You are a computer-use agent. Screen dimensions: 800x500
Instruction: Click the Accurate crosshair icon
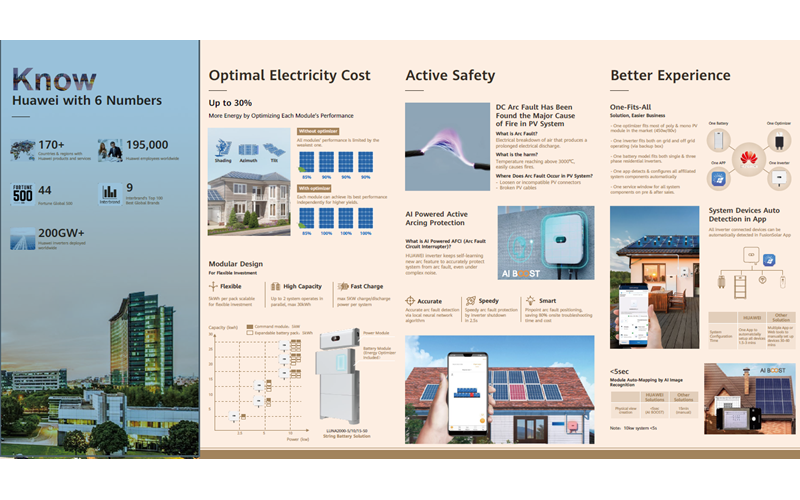410,301
